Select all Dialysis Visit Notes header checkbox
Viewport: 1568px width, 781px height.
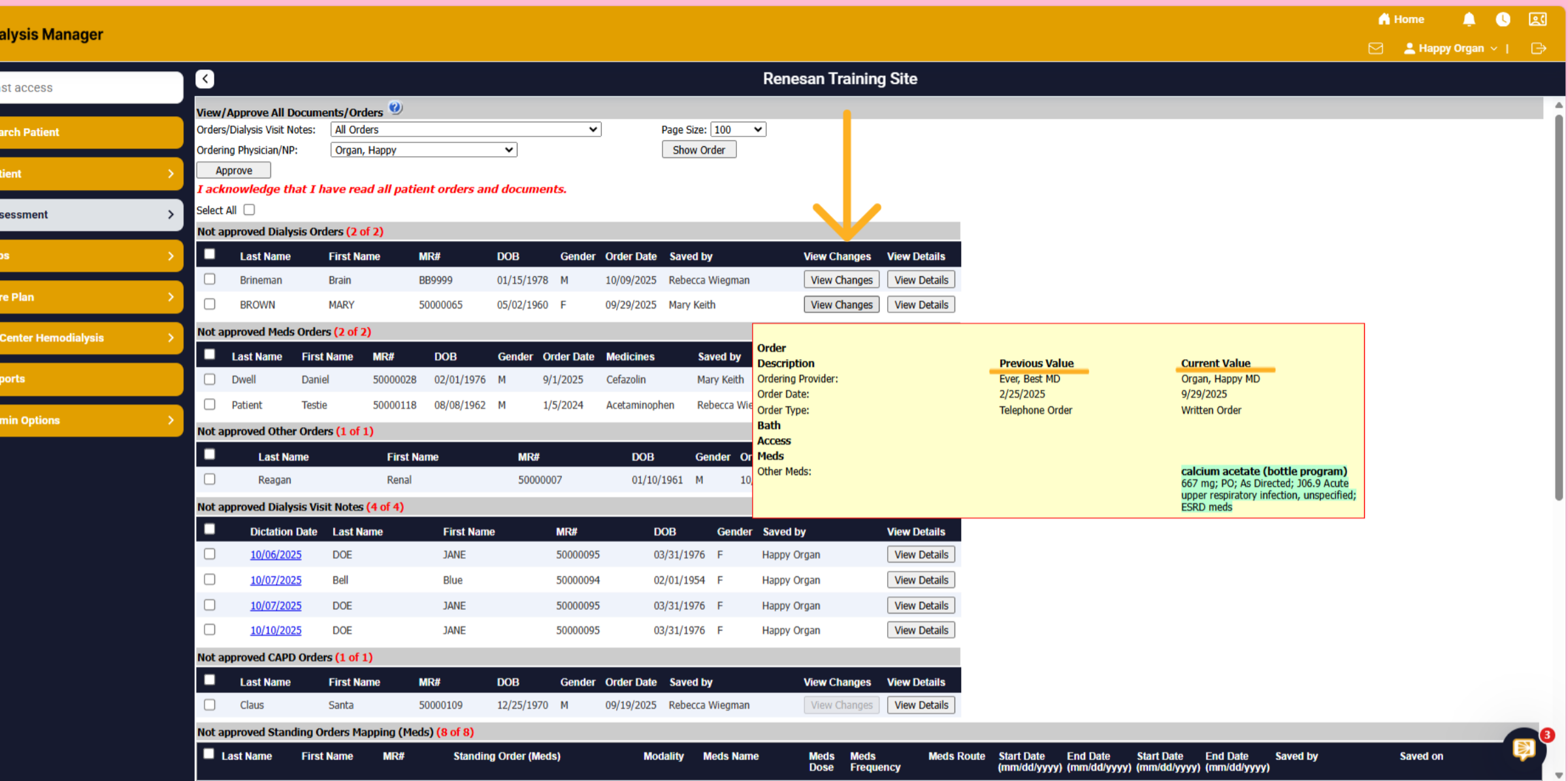pos(209,528)
